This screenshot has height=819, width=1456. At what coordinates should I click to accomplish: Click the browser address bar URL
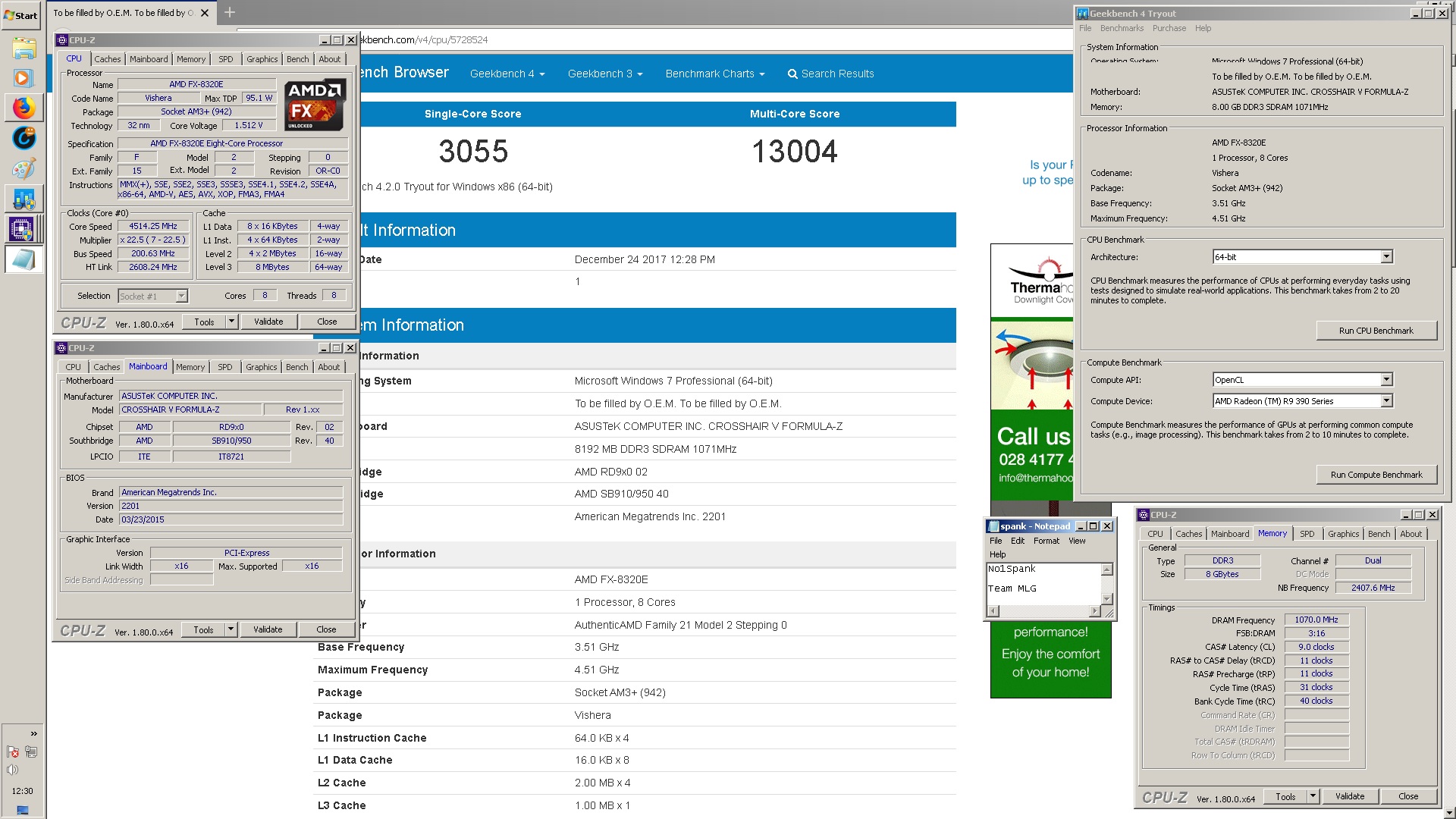425,39
